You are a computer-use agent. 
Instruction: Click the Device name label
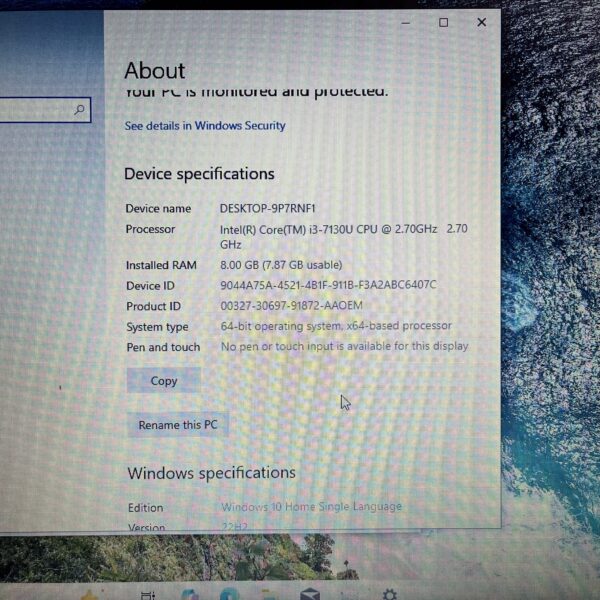(158, 209)
